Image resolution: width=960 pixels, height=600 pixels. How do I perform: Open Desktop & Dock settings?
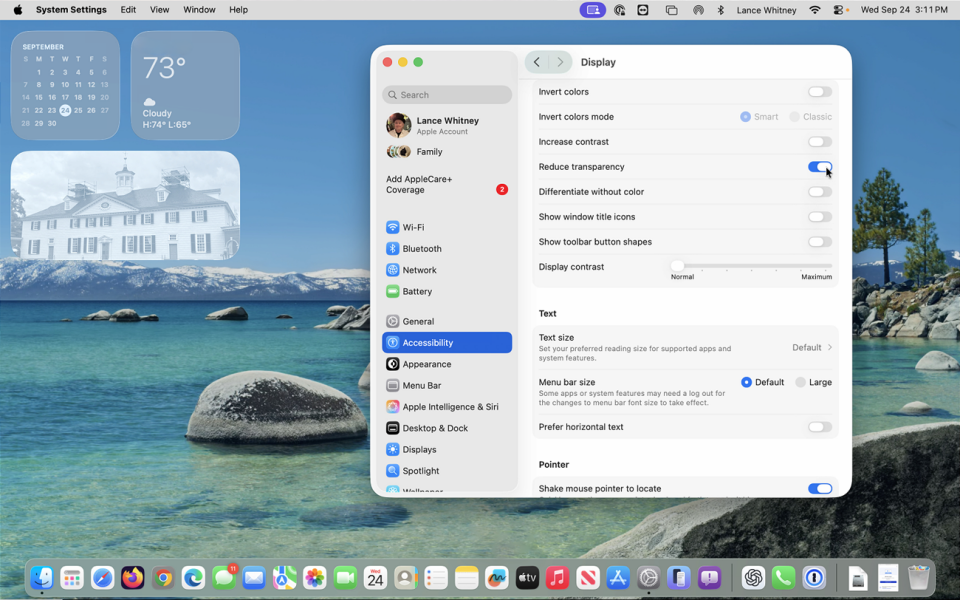[x=435, y=428]
